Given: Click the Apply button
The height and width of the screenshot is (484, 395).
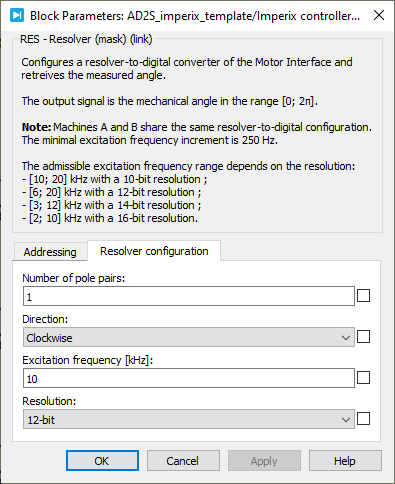Looking at the screenshot, I should (x=264, y=461).
